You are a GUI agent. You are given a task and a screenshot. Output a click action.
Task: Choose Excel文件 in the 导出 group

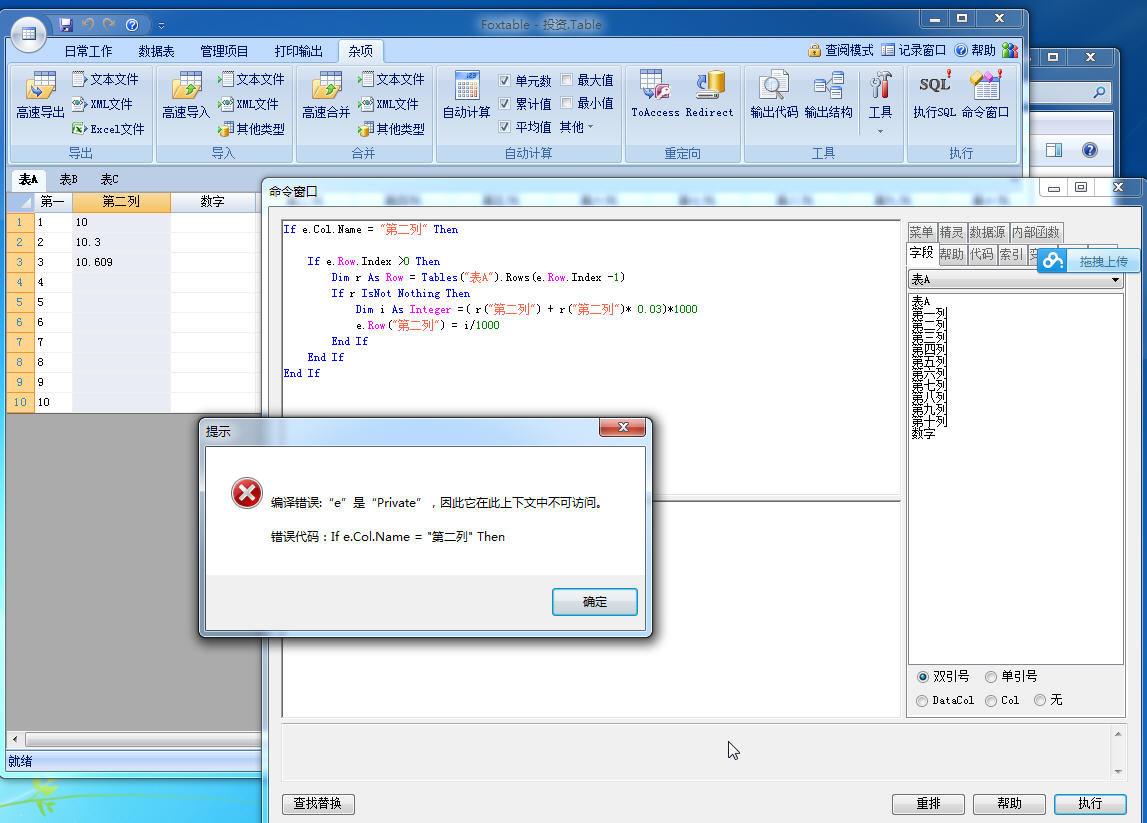(108, 129)
